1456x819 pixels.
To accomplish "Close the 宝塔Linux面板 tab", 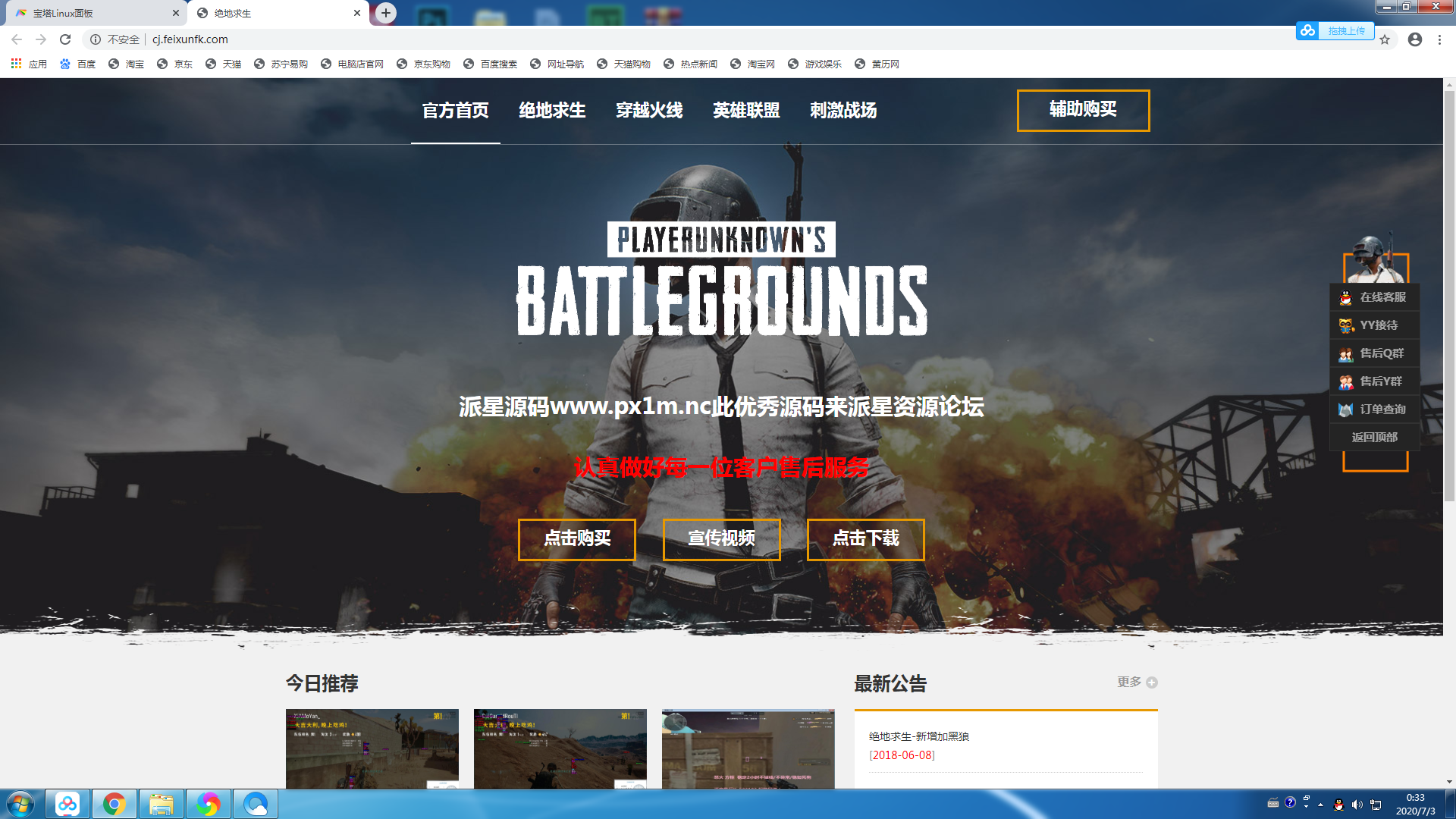I will coord(176,13).
